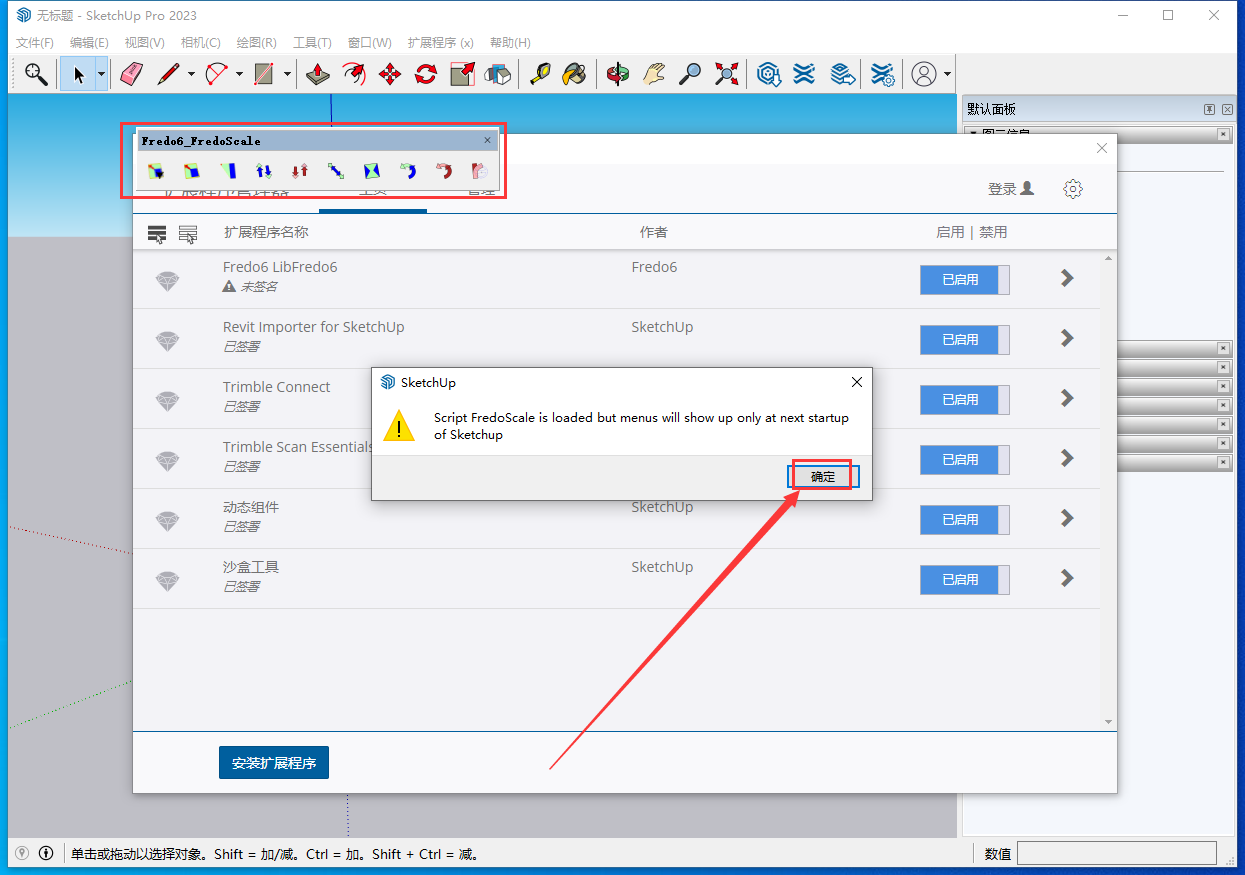Activate the Pan hand tool

pos(654,74)
